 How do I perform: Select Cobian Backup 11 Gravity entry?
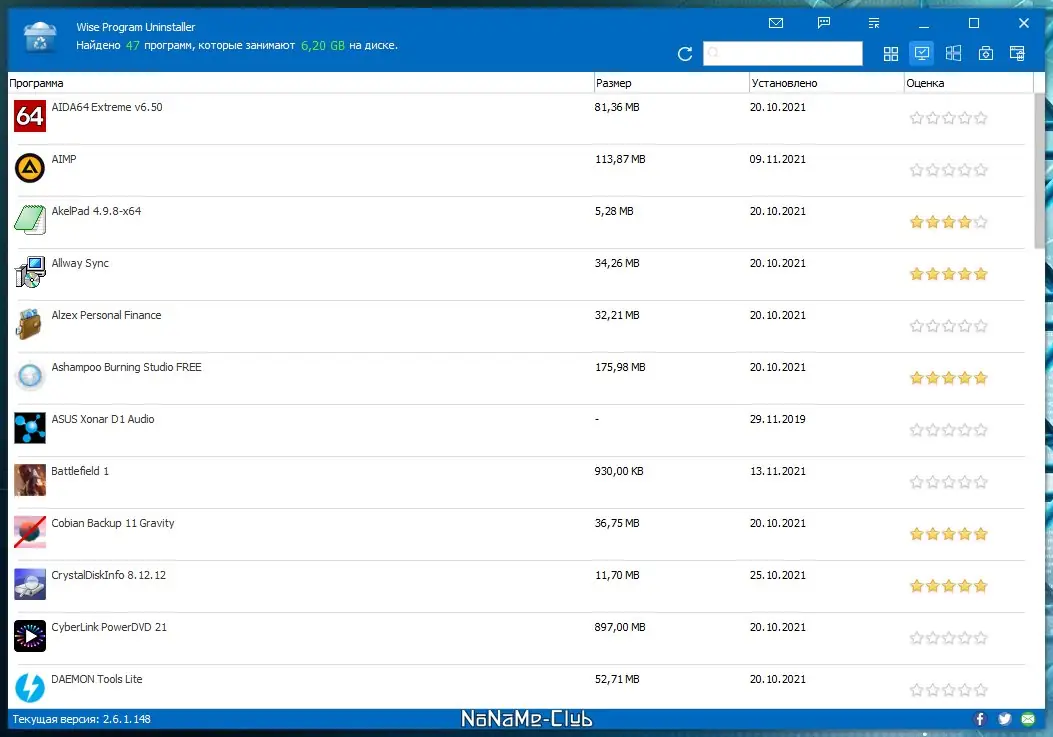[x=113, y=523]
